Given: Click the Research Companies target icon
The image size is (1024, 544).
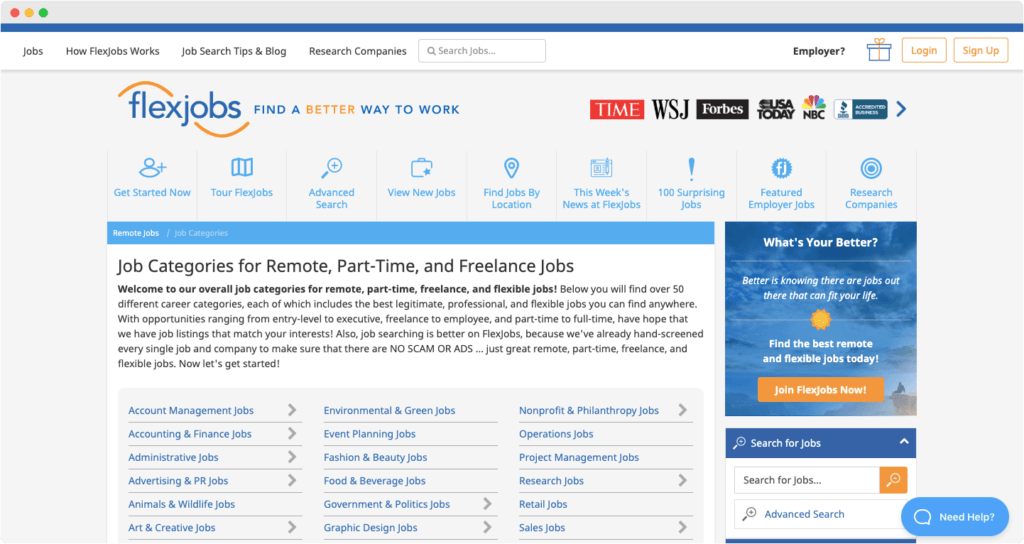Looking at the screenshot, I should point(871,168).
